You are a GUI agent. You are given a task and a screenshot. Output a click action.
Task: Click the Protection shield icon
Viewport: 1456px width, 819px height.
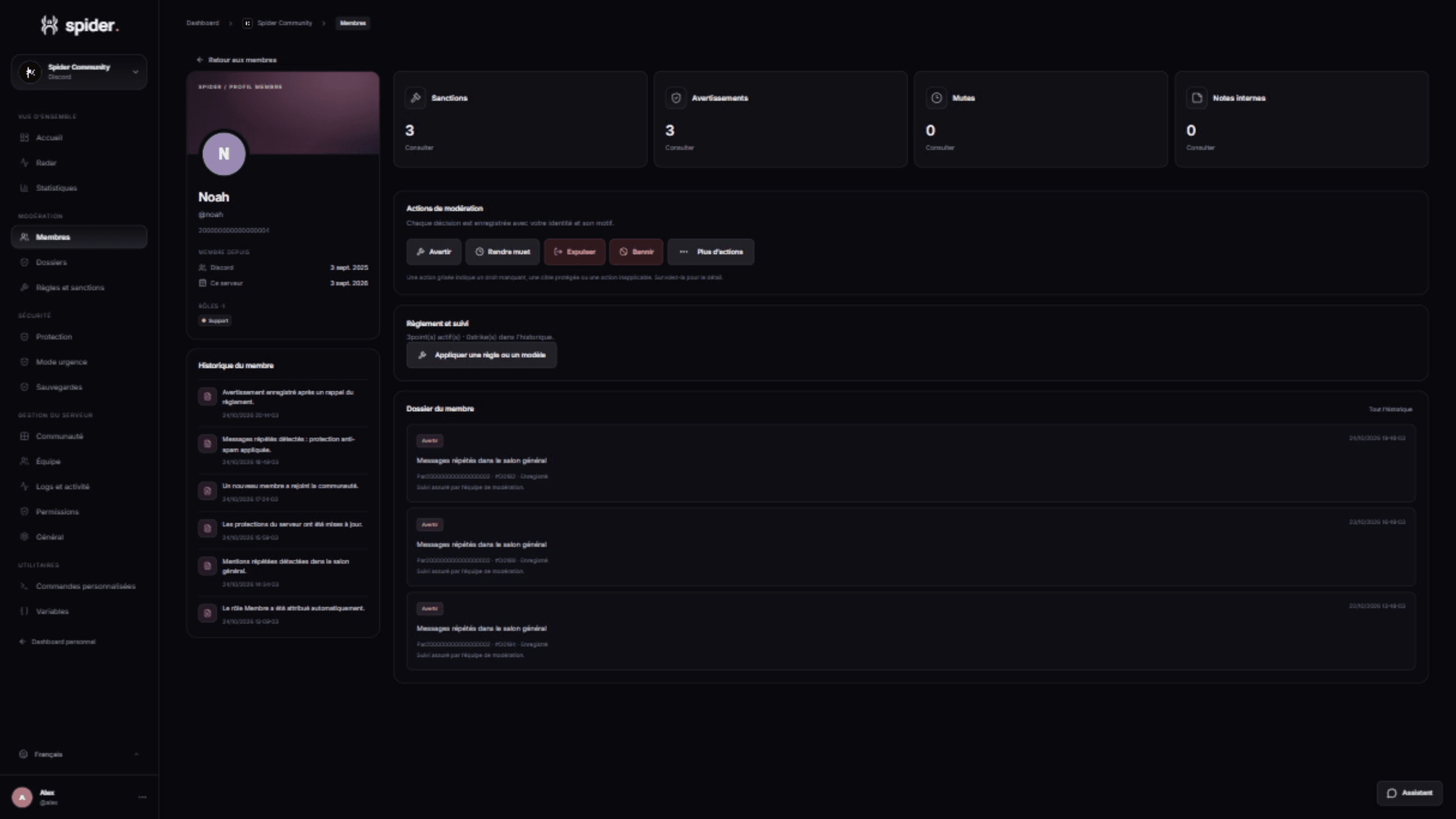coord(24,337)
